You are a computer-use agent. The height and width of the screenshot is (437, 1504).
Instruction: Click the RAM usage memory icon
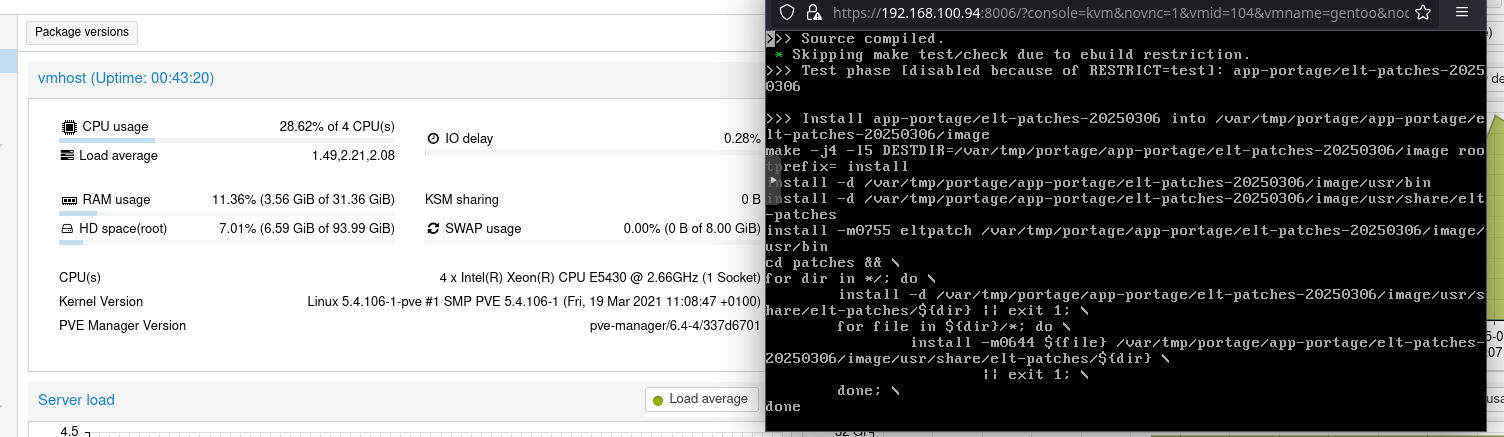[x=68, y=200]
